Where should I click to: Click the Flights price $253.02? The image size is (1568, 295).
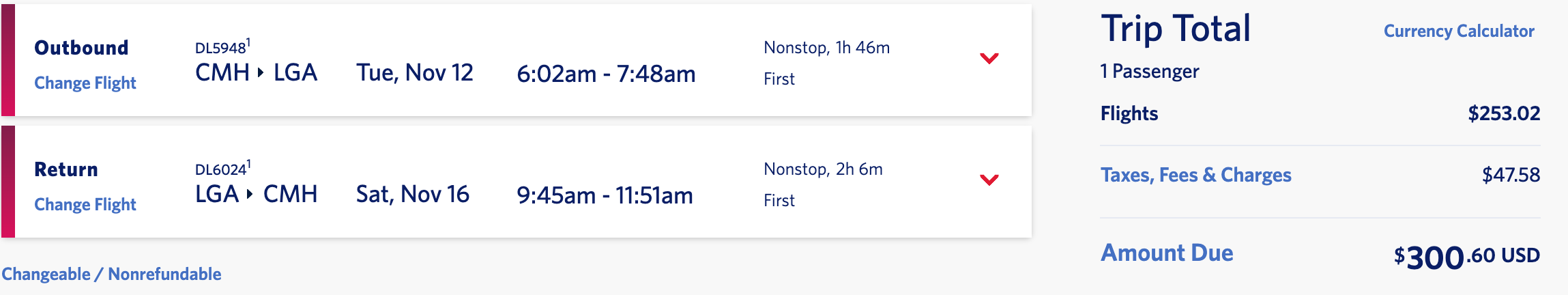(x=1504, y=113)
